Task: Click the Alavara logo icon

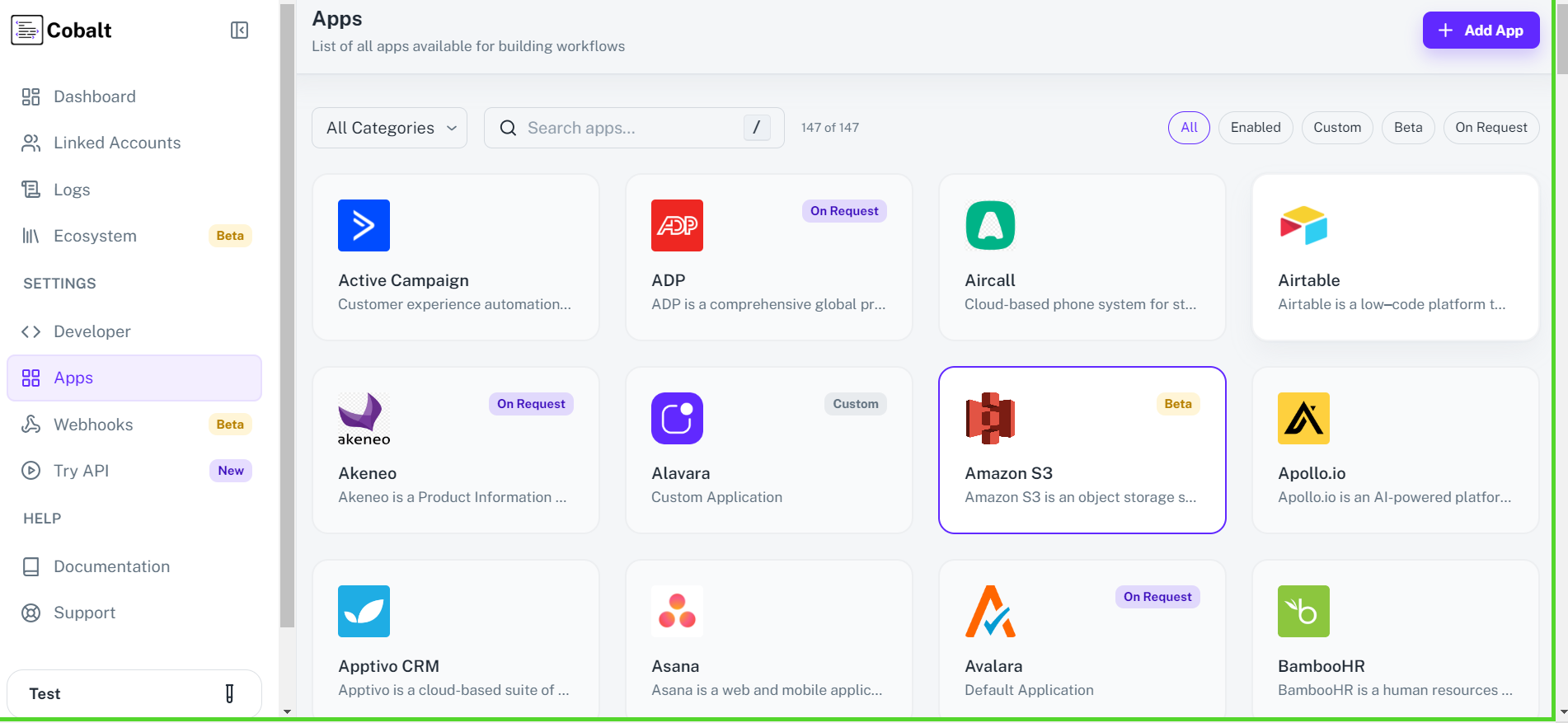Action: coord(677,418)
